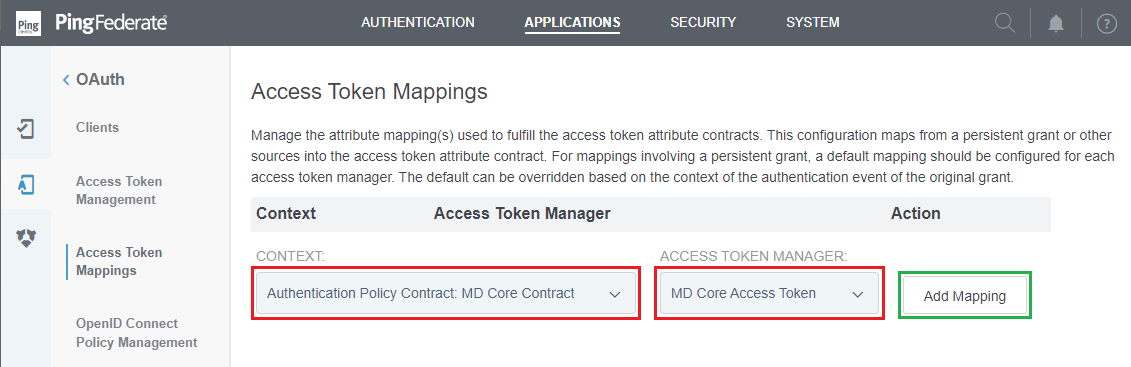
Task: Open Access Token Management in sidebar
Action: pyautogui.click(x=119, y=190)
